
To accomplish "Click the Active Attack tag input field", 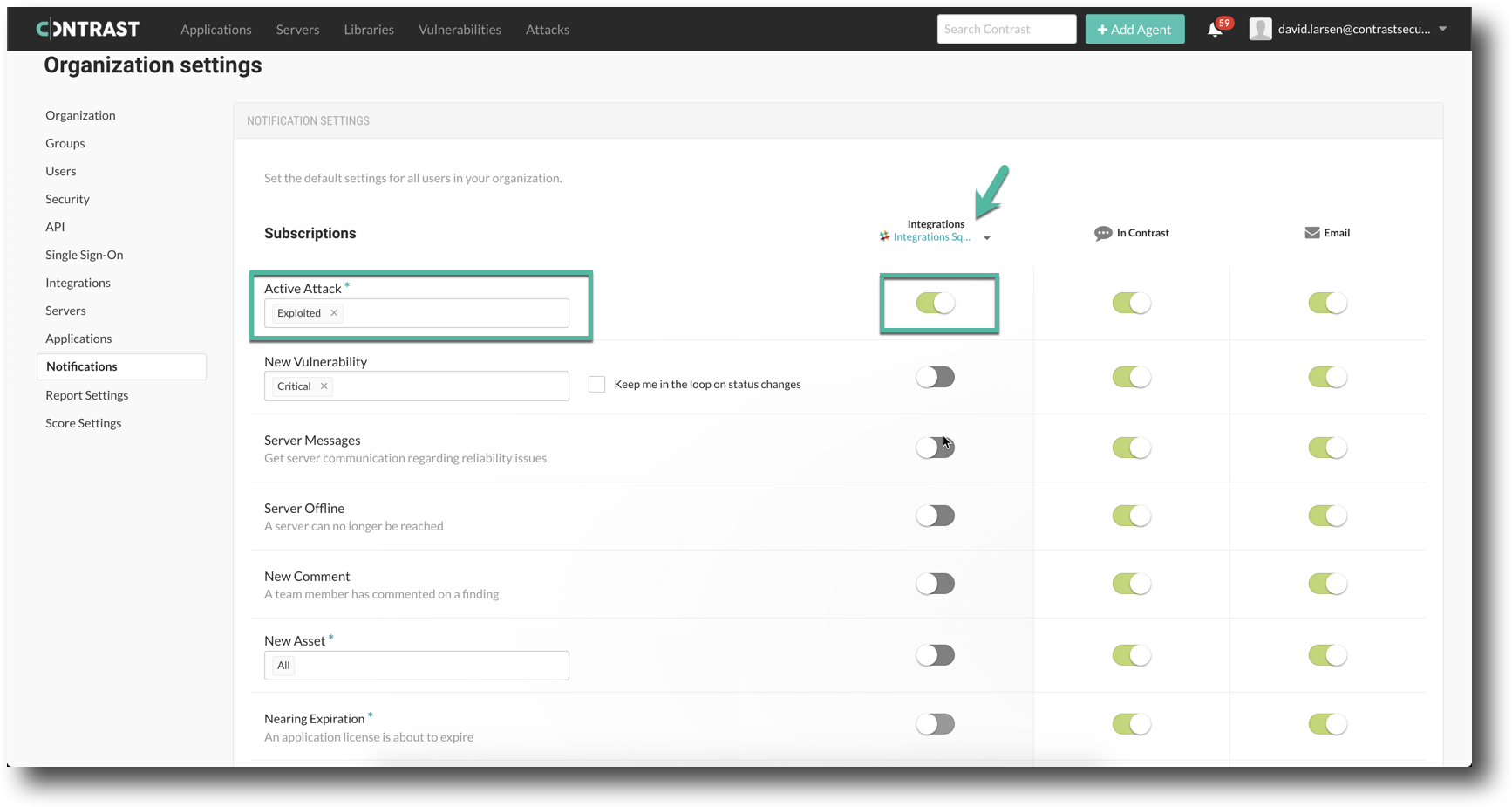I will pyautogui.click(x=417, y=313).
